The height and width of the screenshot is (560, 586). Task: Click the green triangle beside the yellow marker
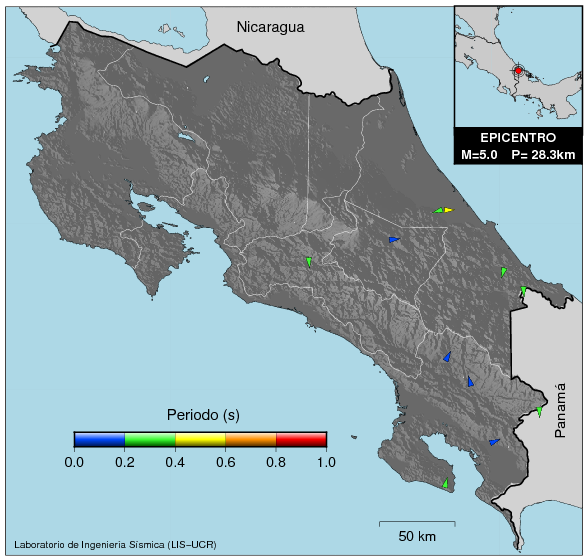[438, 210]
